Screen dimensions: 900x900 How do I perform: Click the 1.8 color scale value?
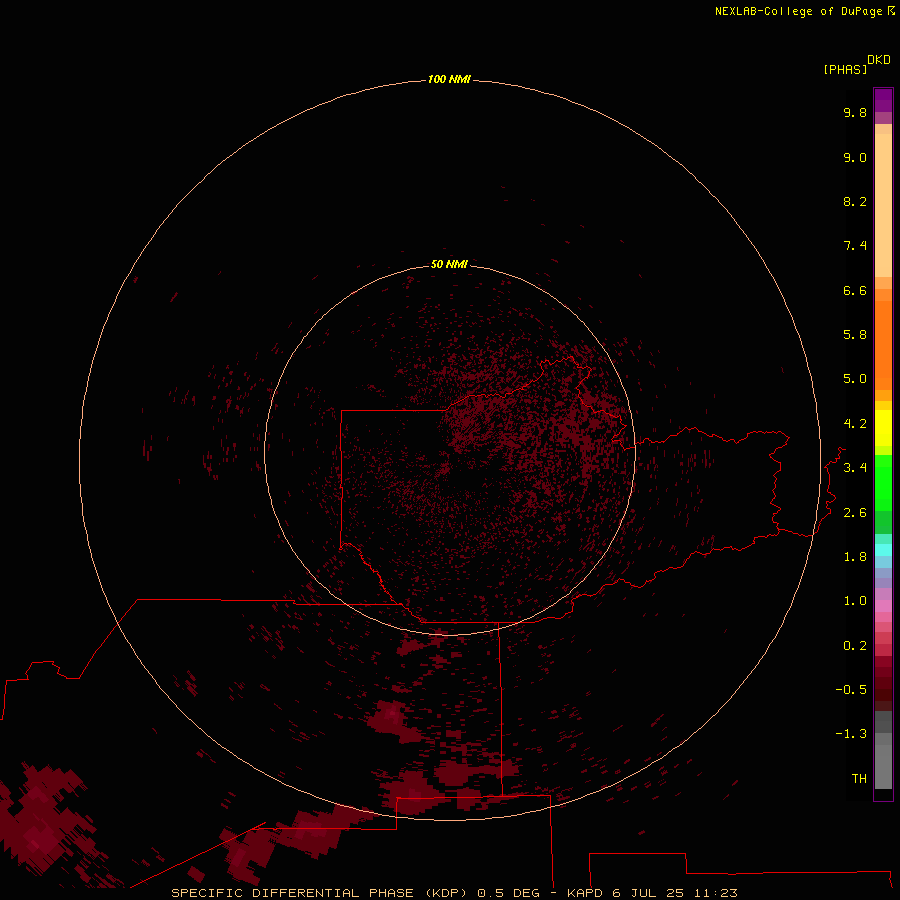point(855,557)
